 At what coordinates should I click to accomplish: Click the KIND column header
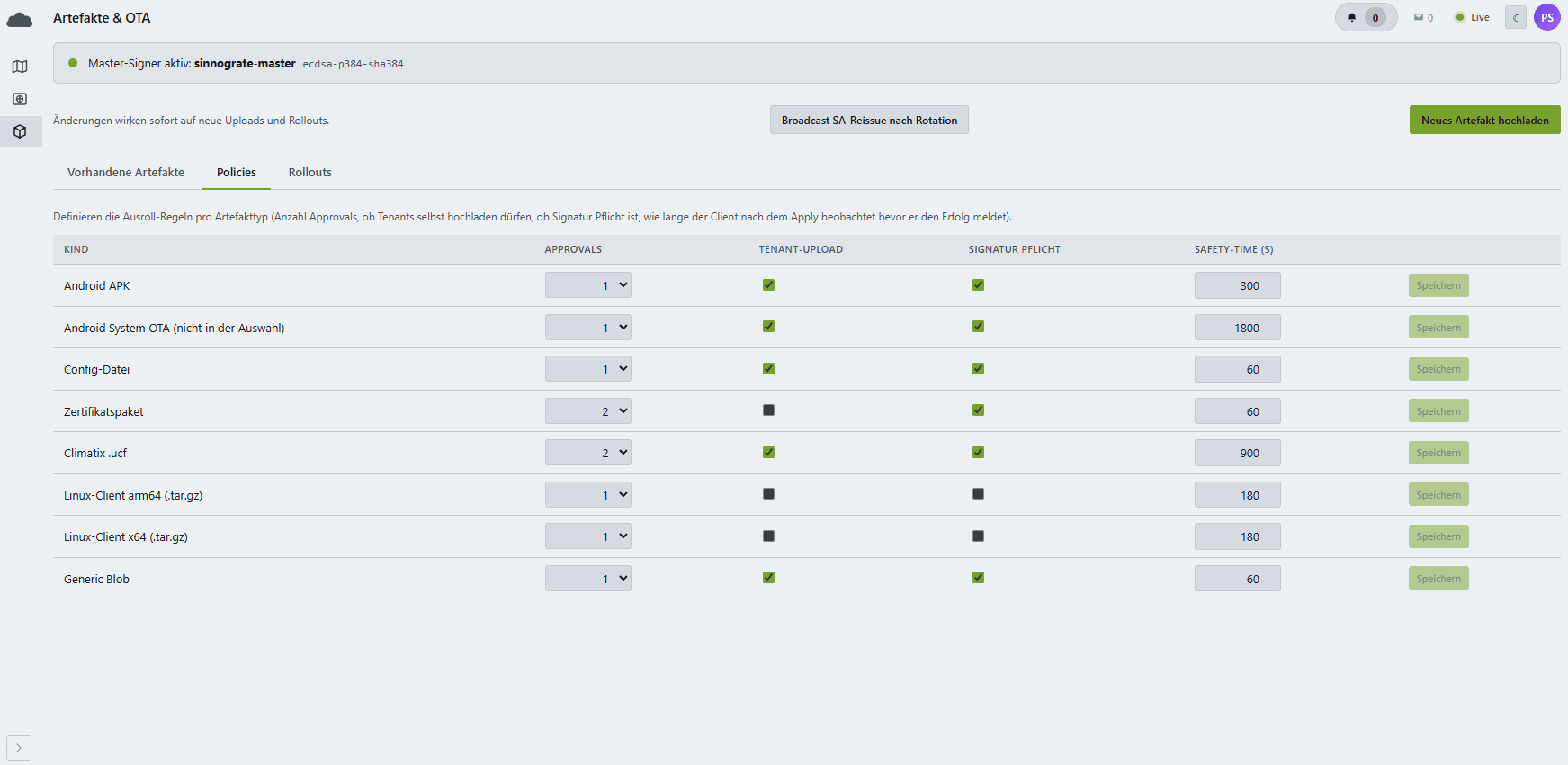point(76,249)
